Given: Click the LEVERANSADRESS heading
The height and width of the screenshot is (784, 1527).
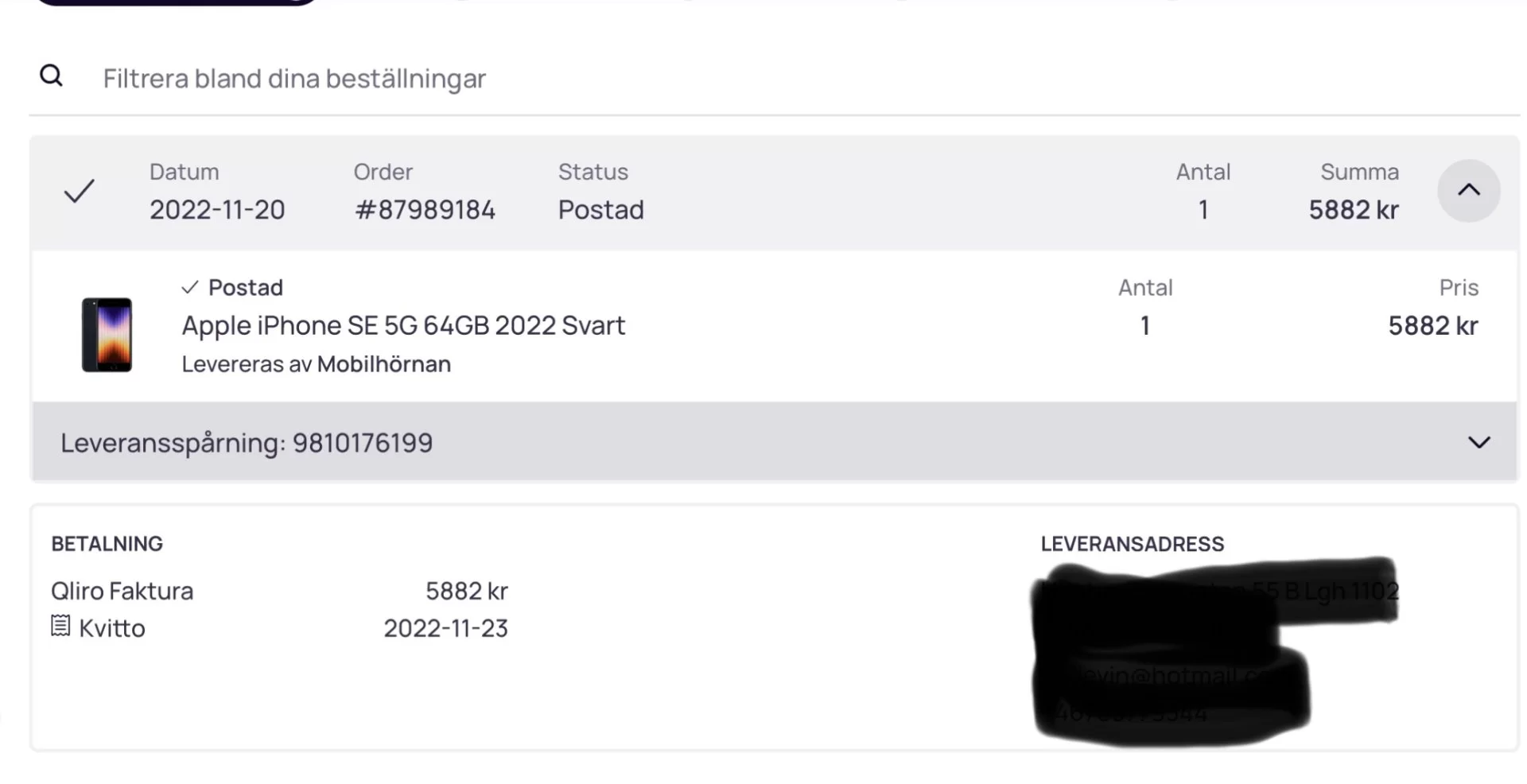Looking at the screenshot, I should click(1132, 545).
